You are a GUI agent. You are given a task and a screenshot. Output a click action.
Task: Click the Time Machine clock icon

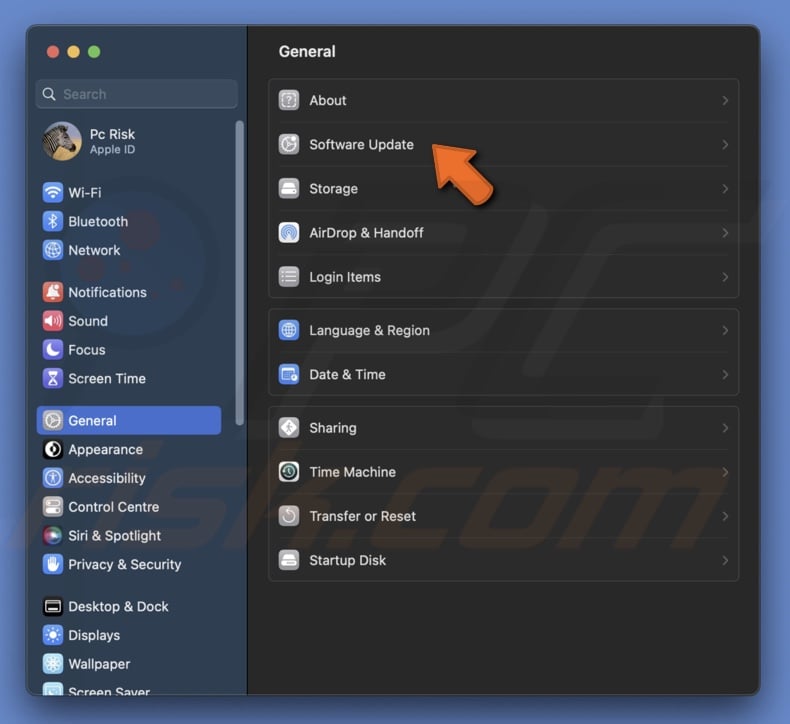click(289, 472)
